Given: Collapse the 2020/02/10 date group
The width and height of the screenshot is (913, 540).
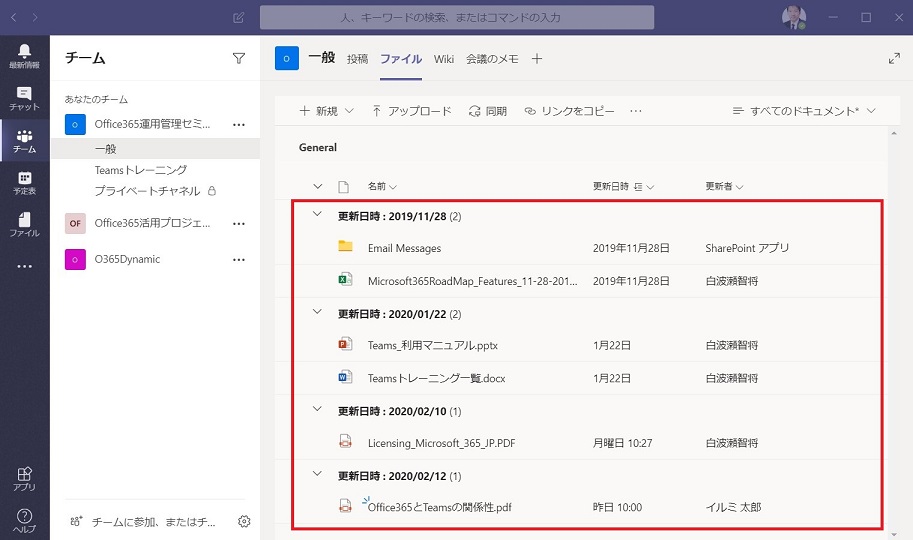Looking at the screenshot, I should [317, 409].
